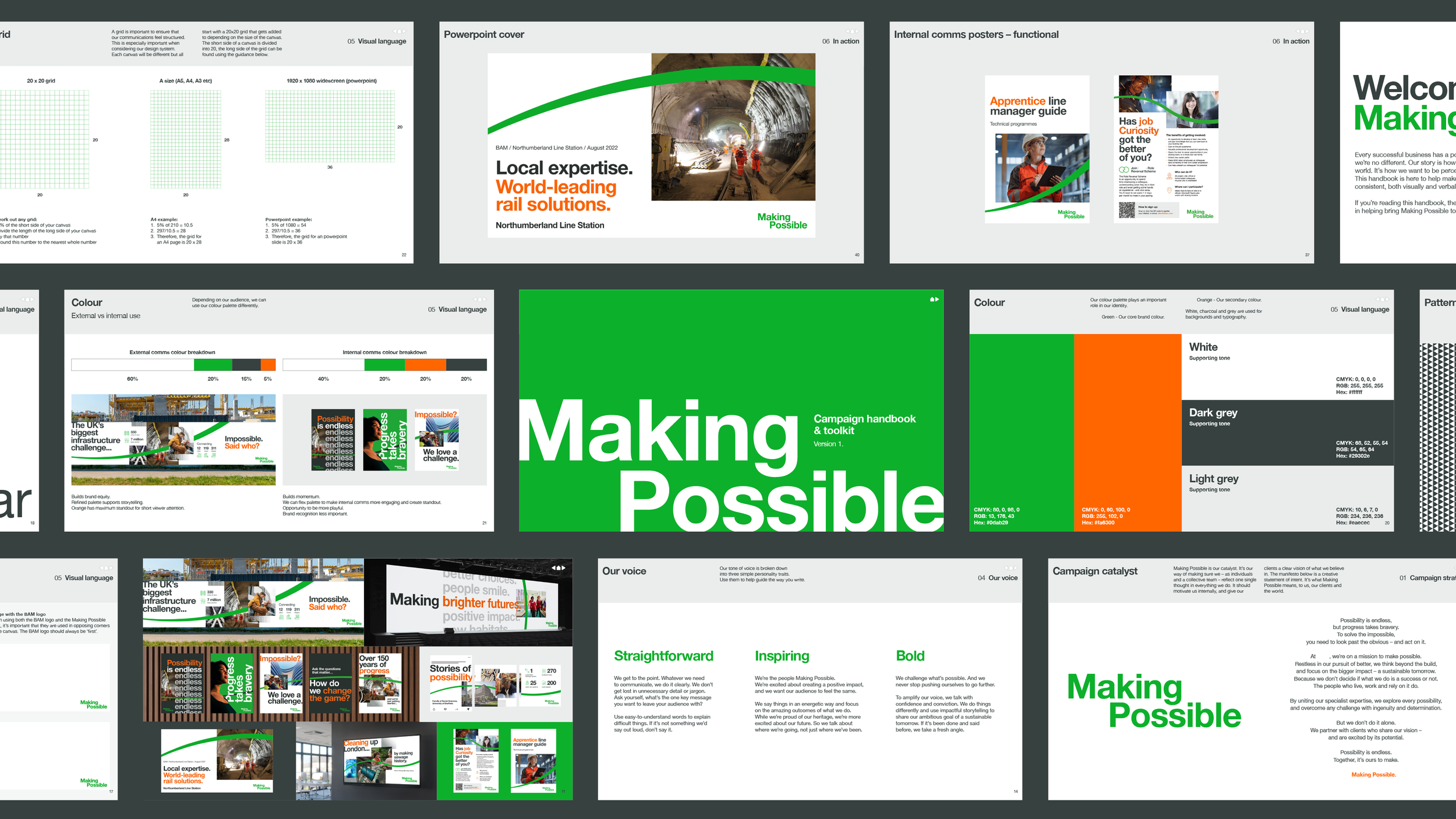The image size is (1456, 819).
Task: Click 1920 x 1080 widescreen grid diagram
Action: pos(330,126)
